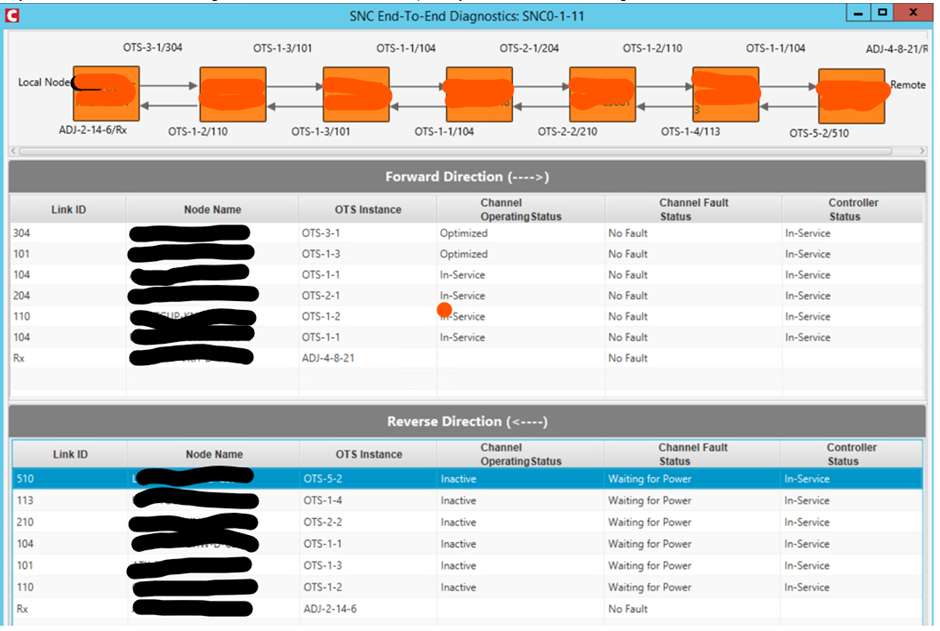Click Channel Operating Status header in Forward table
Image resolution: width=940 pixels, height=631 pixels.
tap(520, 210)
